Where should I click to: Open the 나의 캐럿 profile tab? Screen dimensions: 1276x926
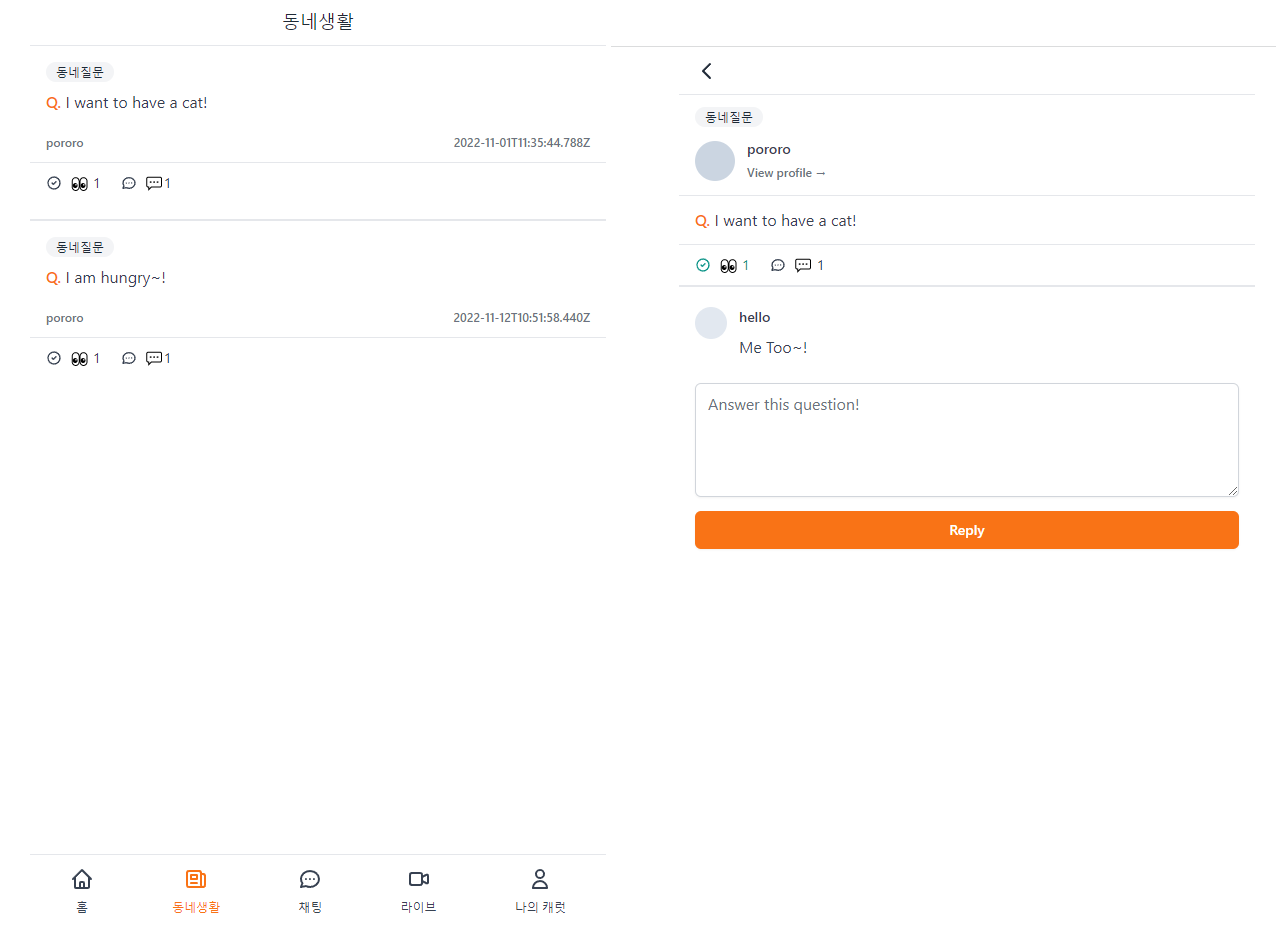tap(540, 892)
